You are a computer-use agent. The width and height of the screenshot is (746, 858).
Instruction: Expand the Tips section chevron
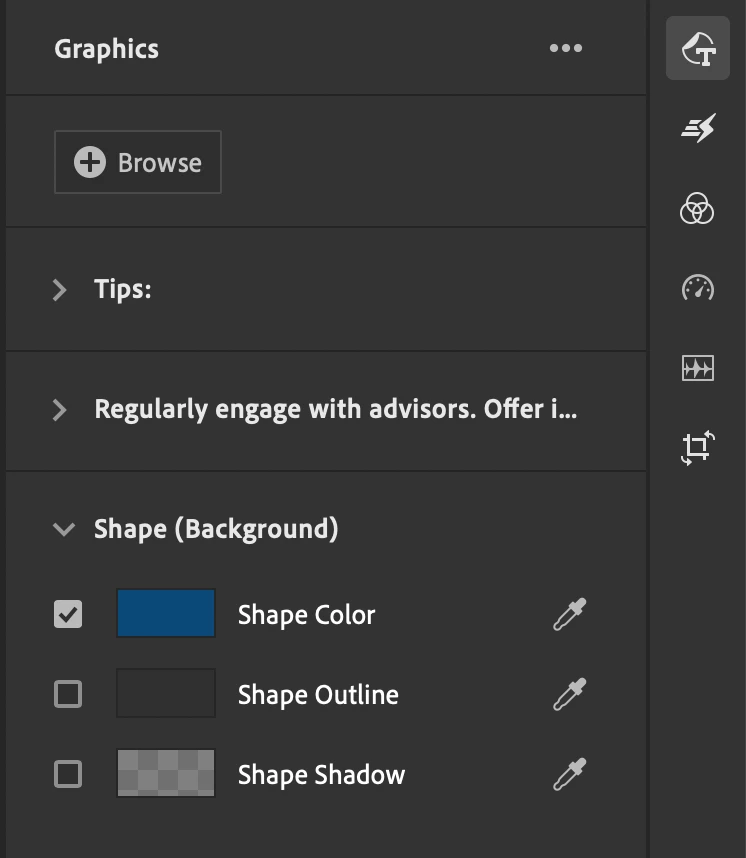[59, 289]
